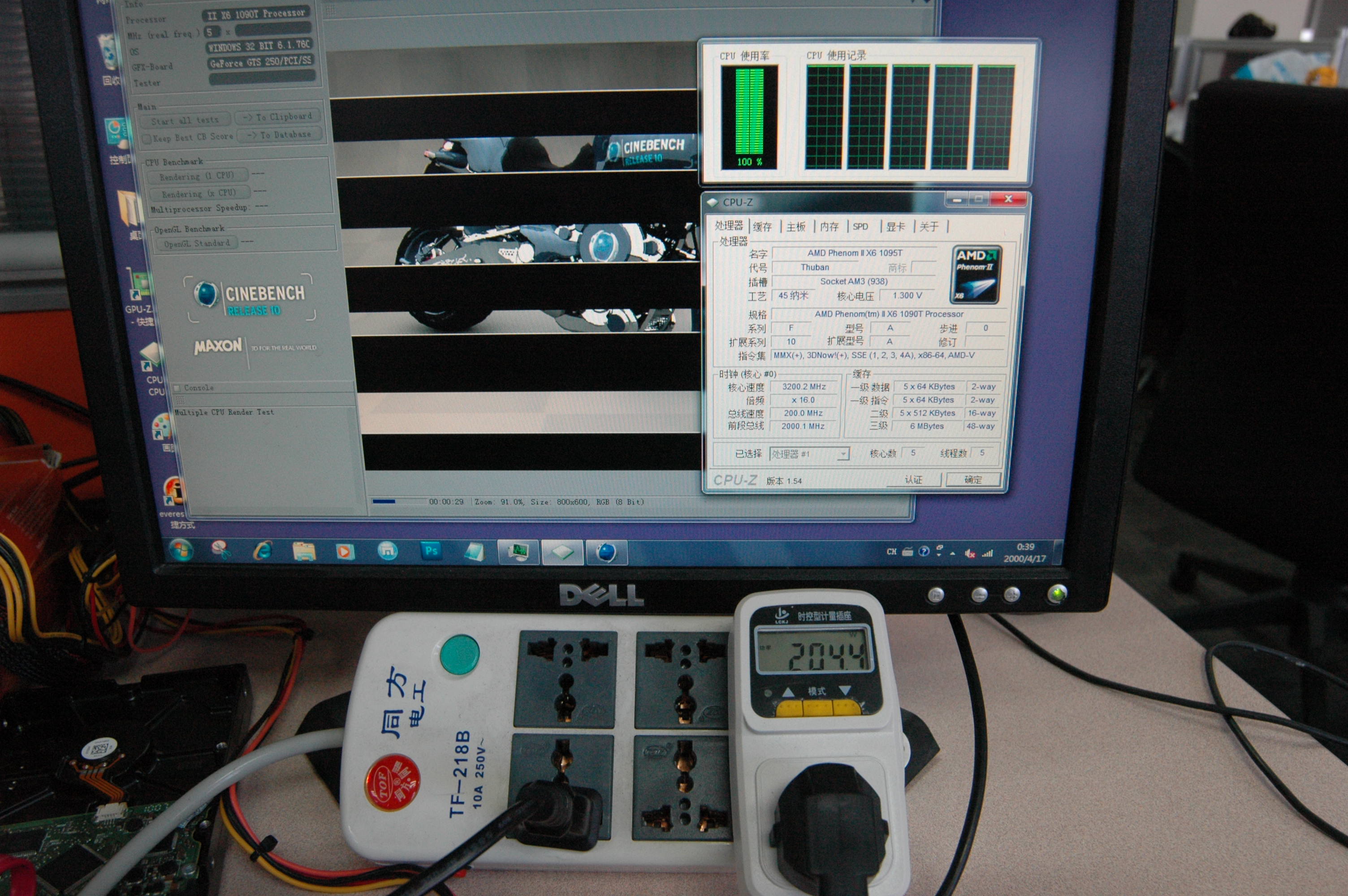Screen dimensions: 1348x896
Task: Click the 1.300 V core voltage value
Action: (907, 295)
